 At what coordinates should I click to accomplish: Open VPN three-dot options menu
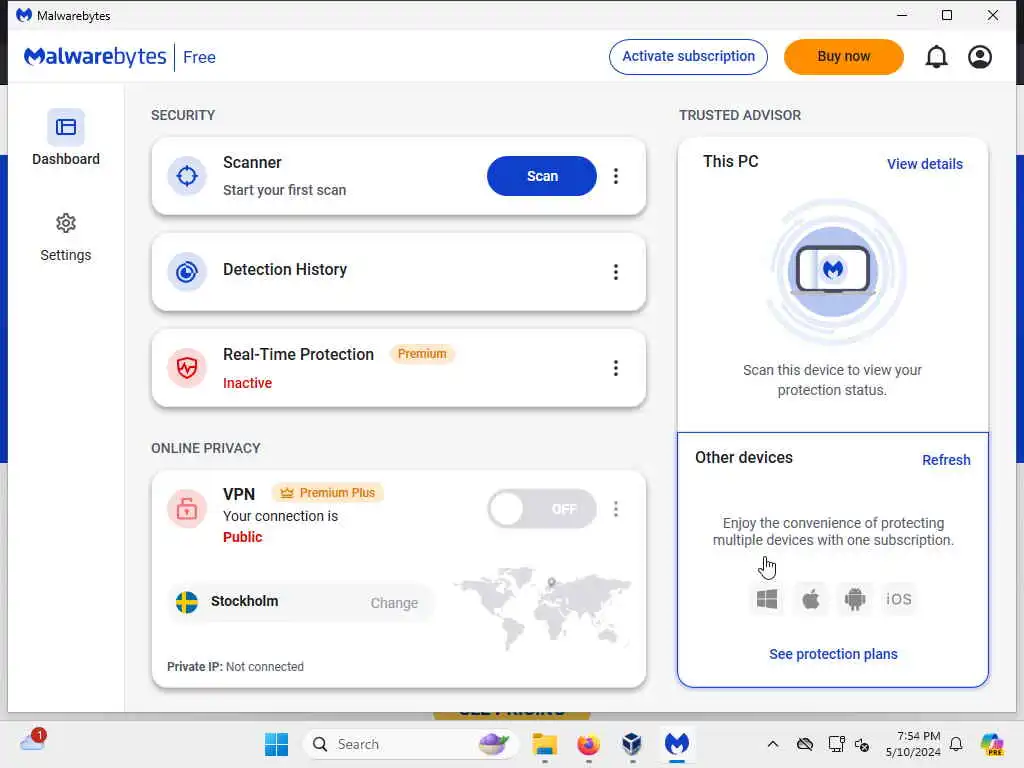point(615,509)
